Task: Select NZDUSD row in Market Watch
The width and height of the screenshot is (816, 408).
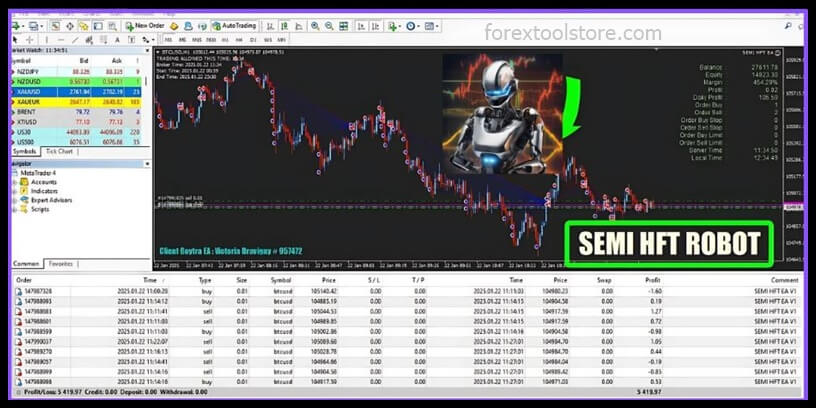Action: coord(76,82)
